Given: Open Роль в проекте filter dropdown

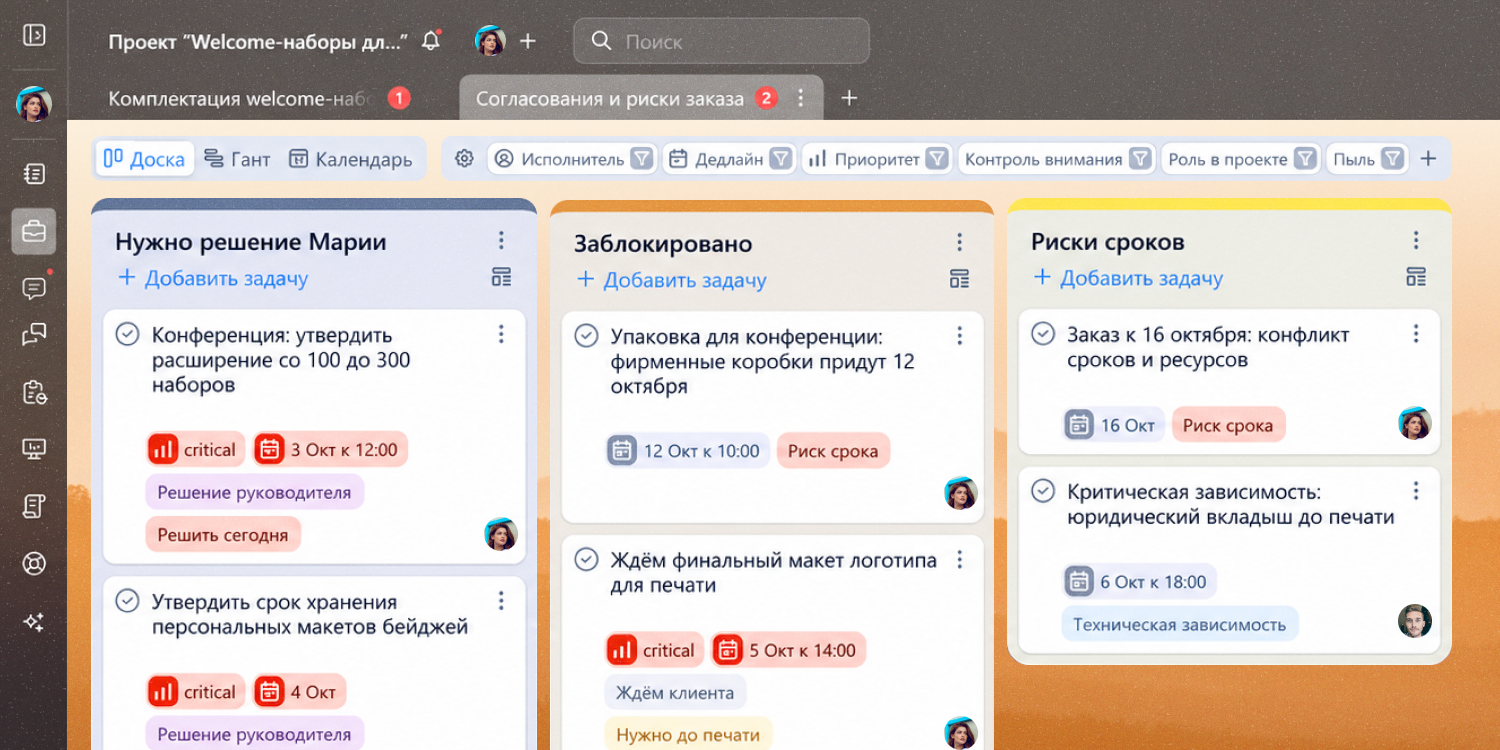Looking at the screenshot, I should pyautogui.click(x=1304, y=159).
